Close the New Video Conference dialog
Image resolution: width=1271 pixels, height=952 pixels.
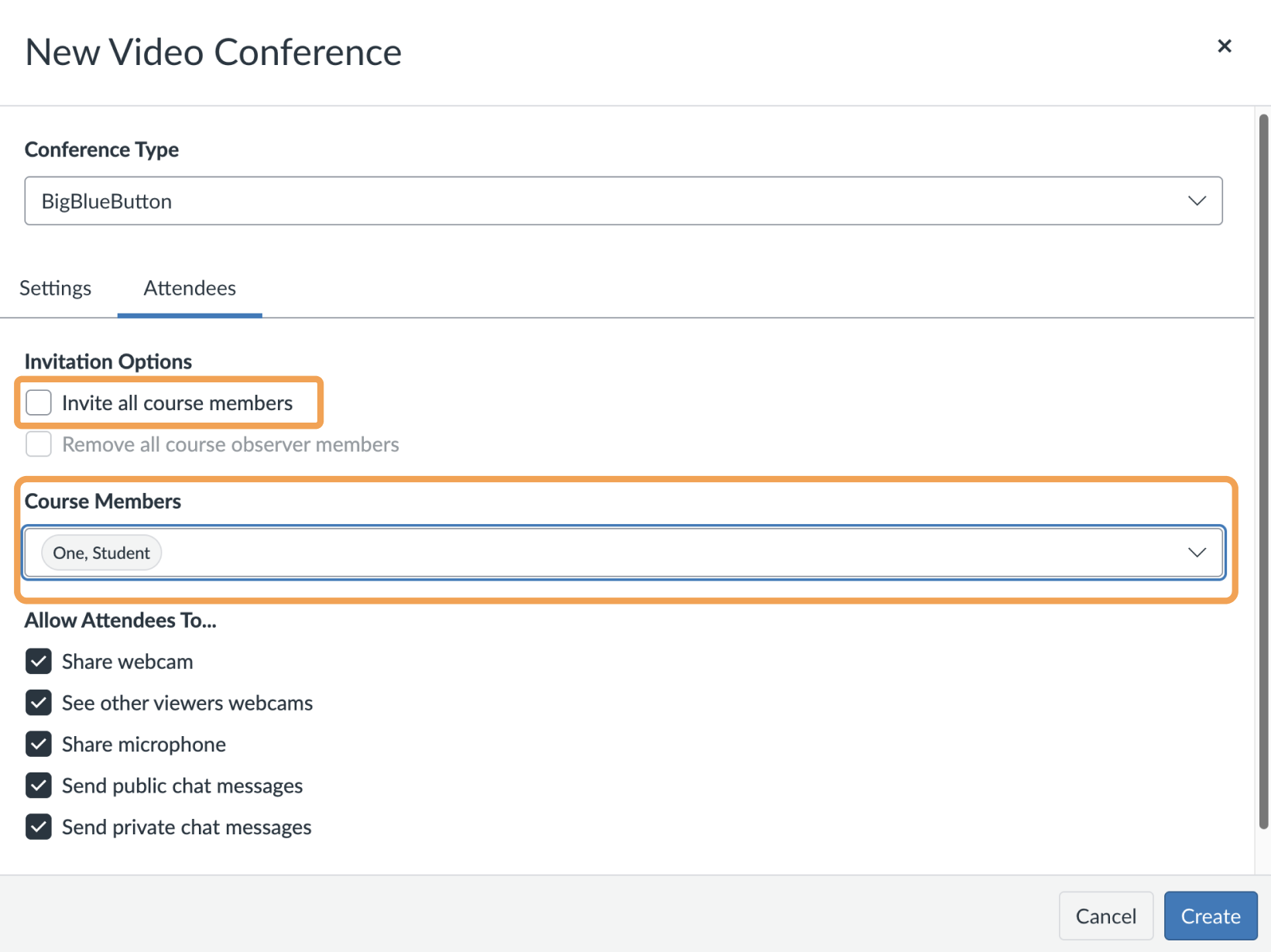coord(1224,46)
